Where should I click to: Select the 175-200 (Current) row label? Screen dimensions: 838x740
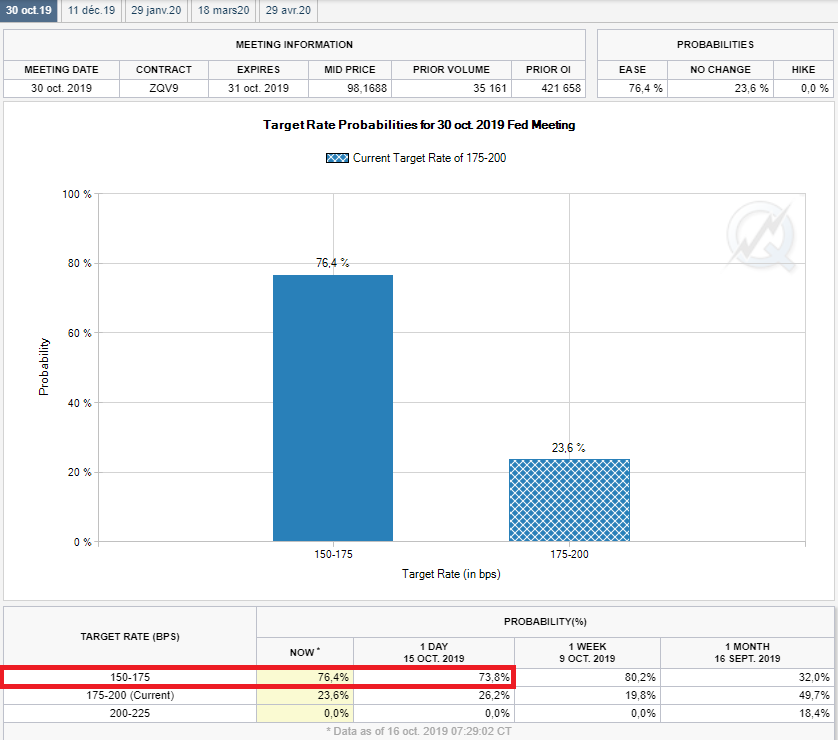[130, 695]
